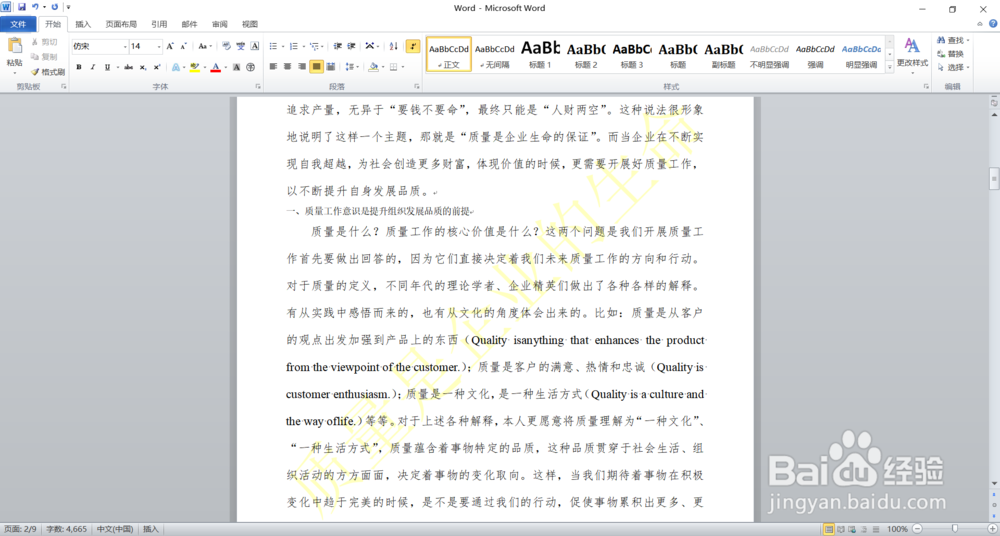Click the Increase Indent icon
This screenshot has width=1000, height=536.
[351, 46]
